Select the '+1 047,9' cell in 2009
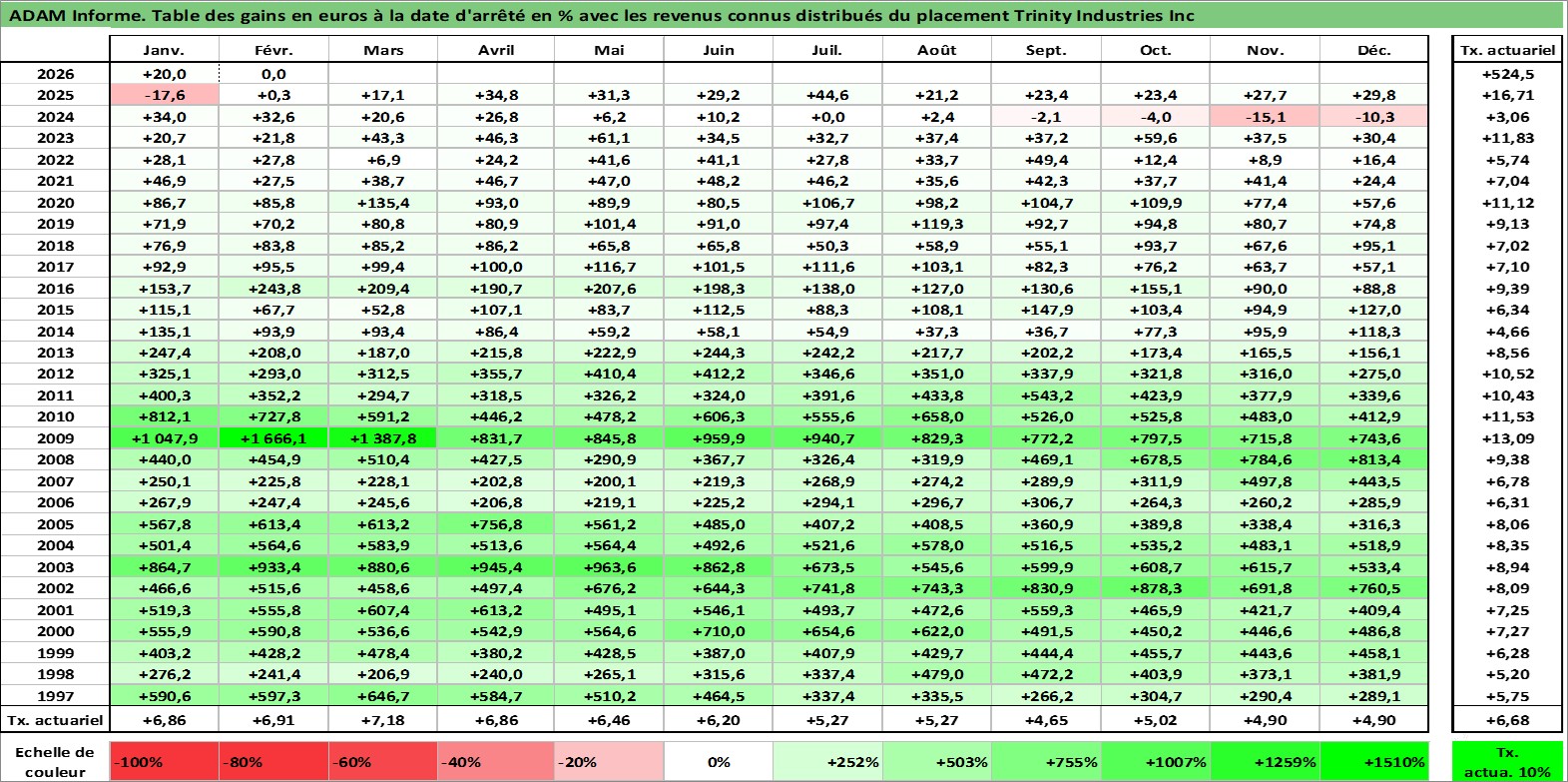1568x782 pixels. click(x=164, y=438)
